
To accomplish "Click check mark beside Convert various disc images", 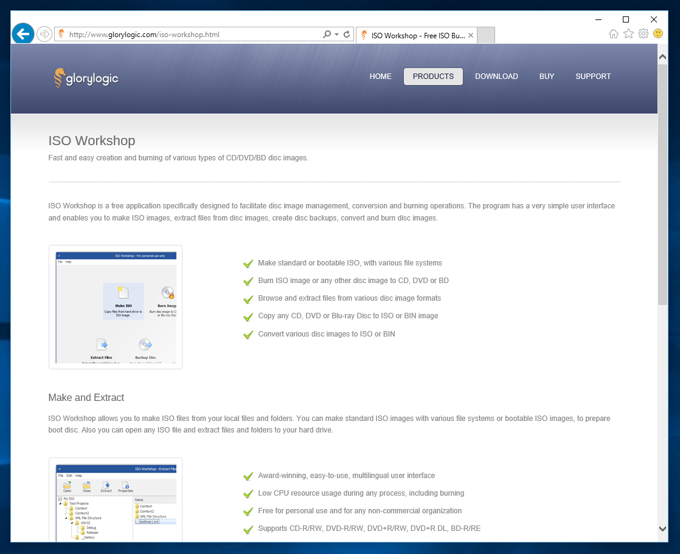I will (x=248, y=335).
